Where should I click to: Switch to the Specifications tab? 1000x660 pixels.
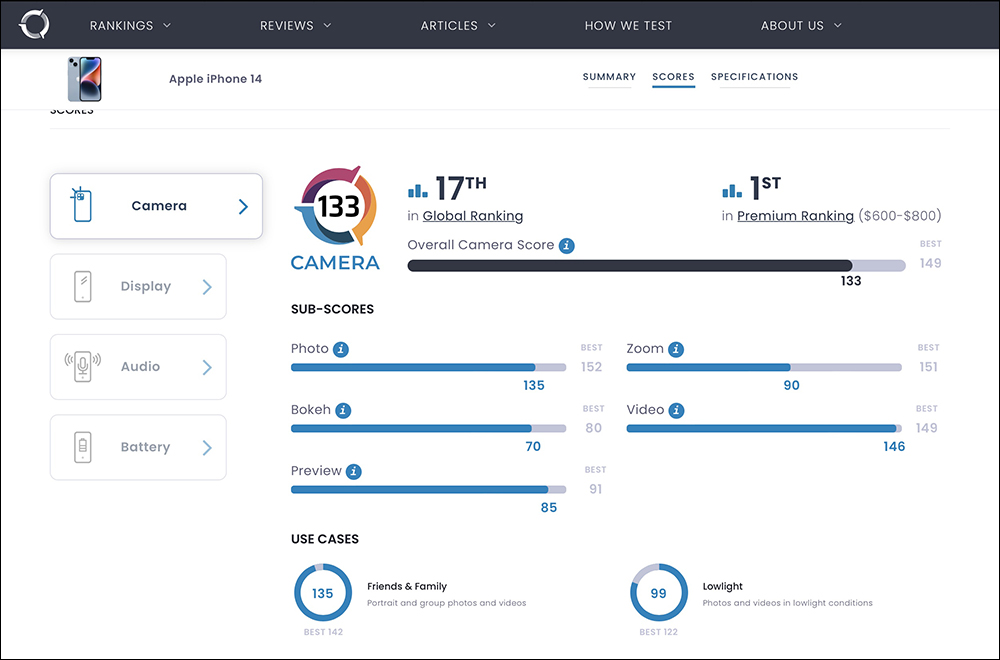click(754, 77)
